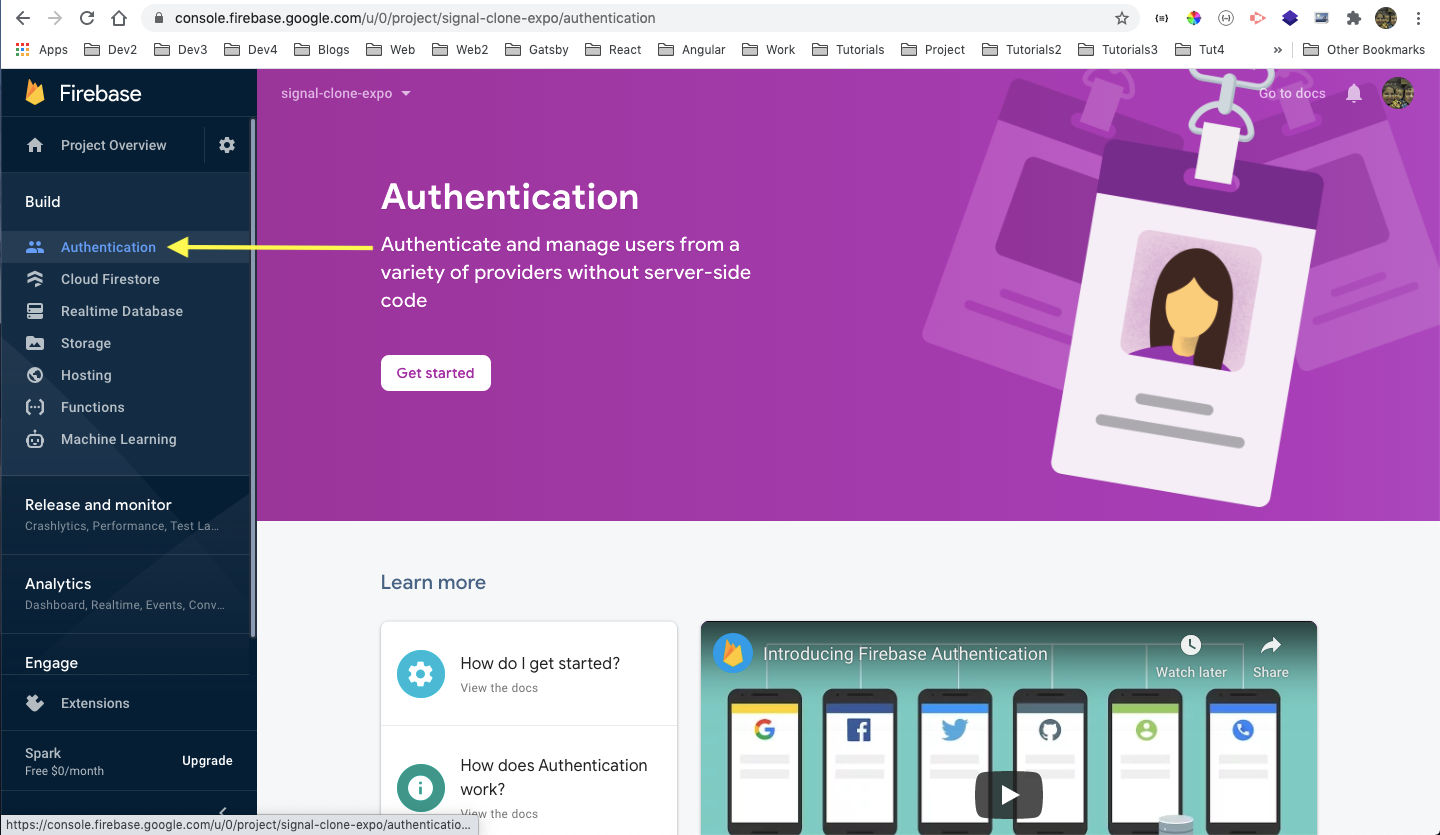Show more bookmarks with the double chevron

click(x=1278, y=49)
